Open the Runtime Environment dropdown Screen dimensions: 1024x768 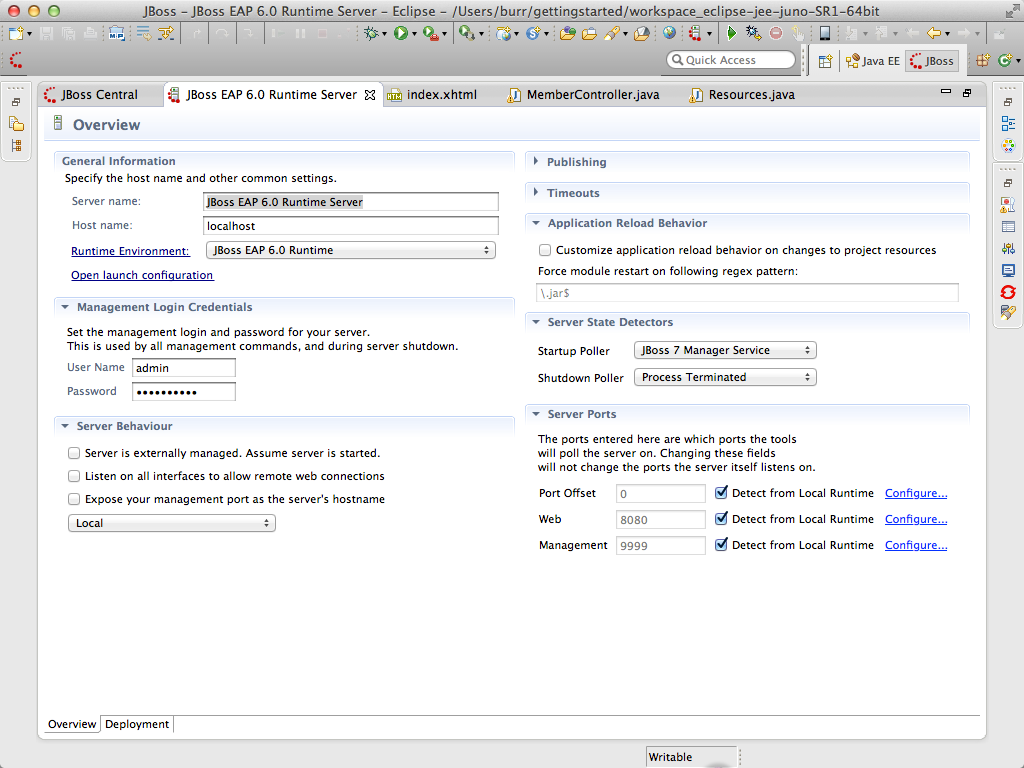(351, 250)
